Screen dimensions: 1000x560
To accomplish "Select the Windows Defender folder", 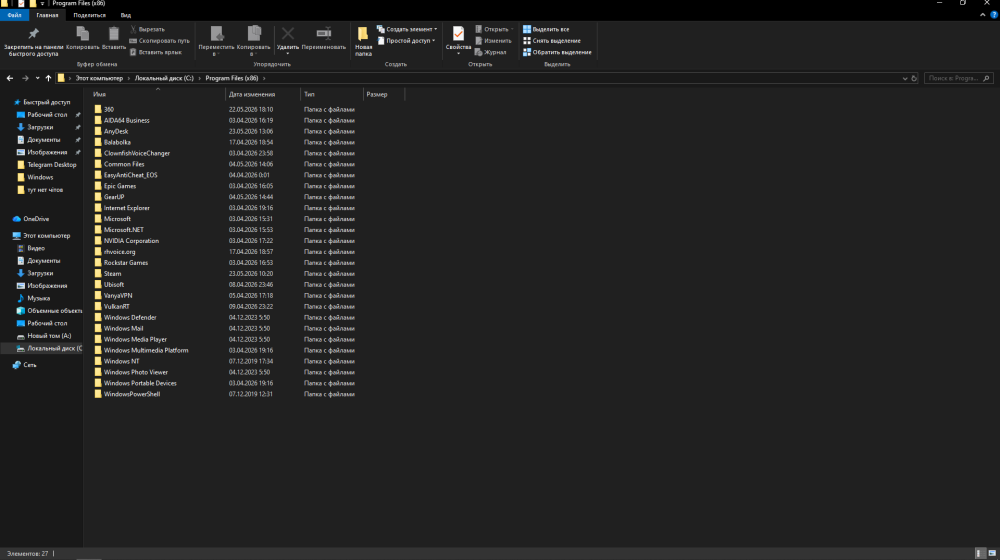I will coord(130,318).
